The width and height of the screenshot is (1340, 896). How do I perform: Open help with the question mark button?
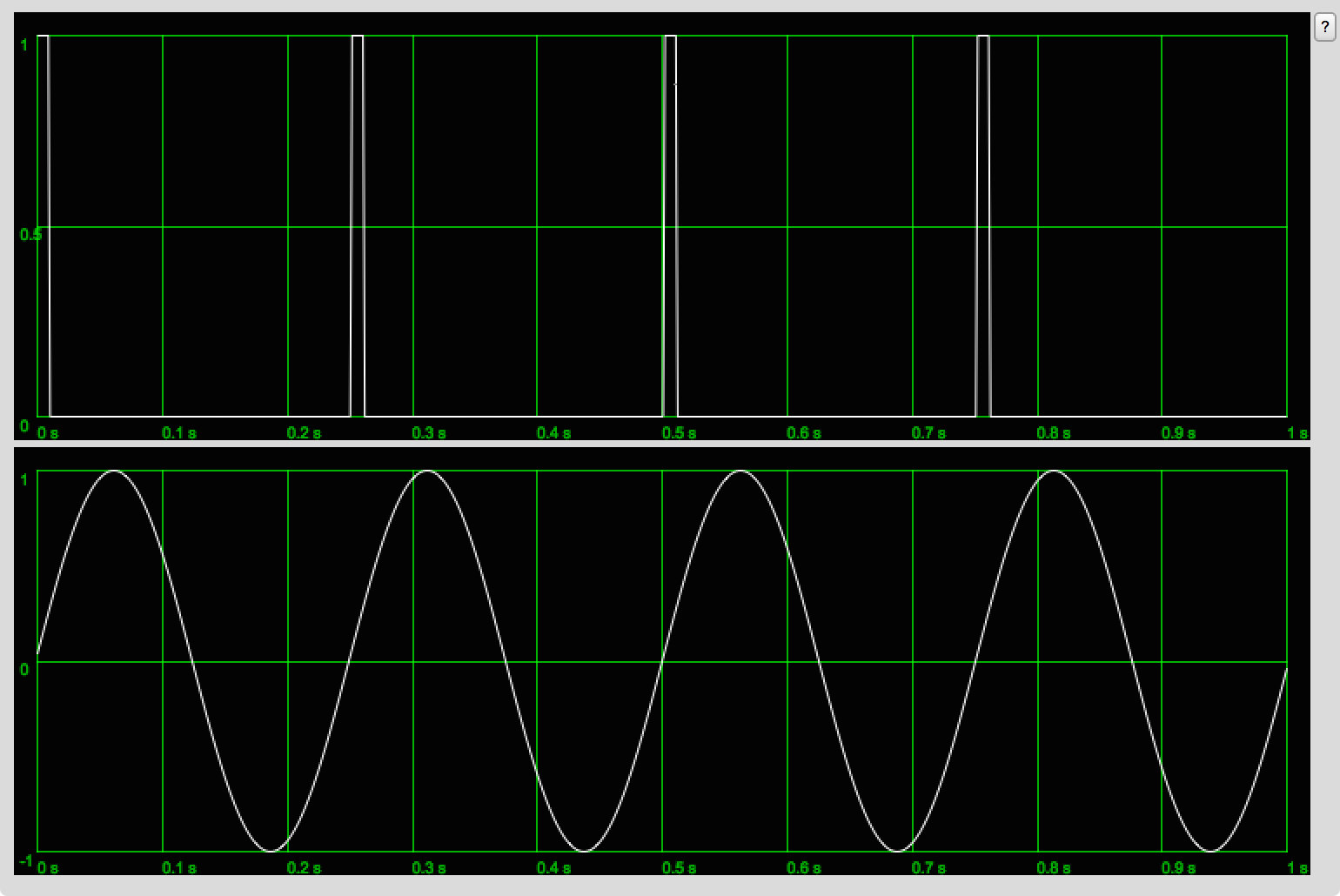pos(1324,27)
